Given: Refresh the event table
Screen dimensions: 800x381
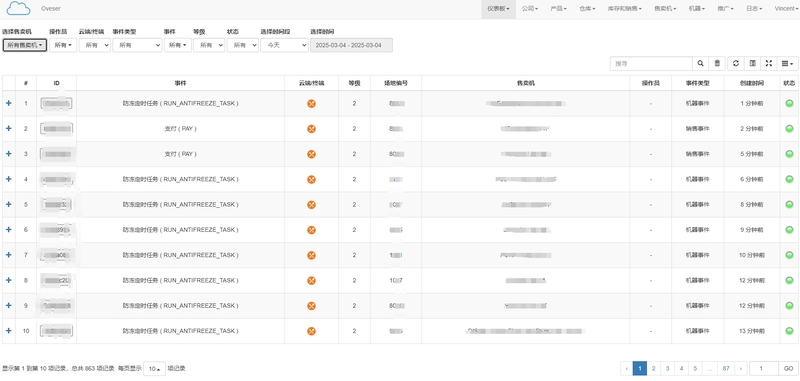Looking at the screenshot, I should [736, 63].
